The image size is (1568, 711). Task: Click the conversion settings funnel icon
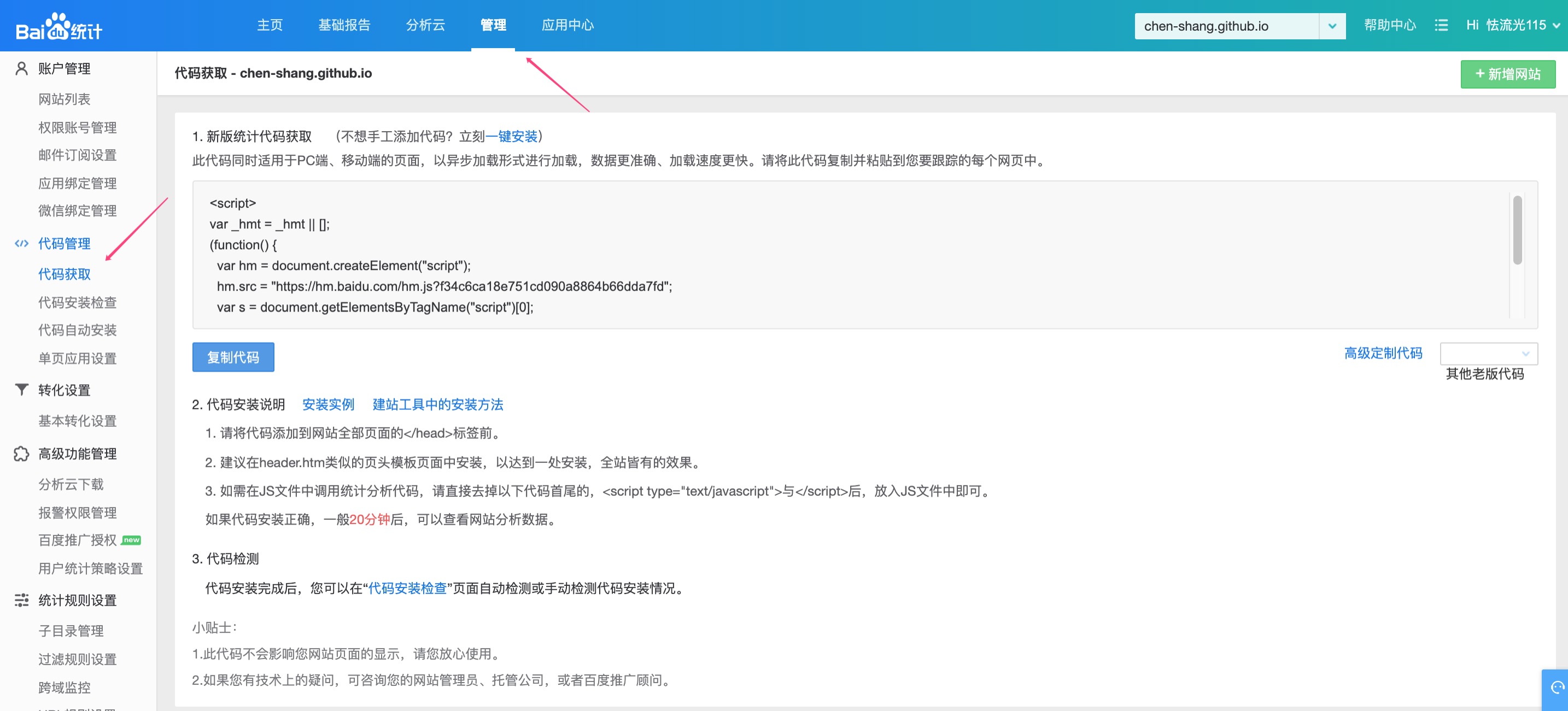pyautogui.click(x=21, y=389)
